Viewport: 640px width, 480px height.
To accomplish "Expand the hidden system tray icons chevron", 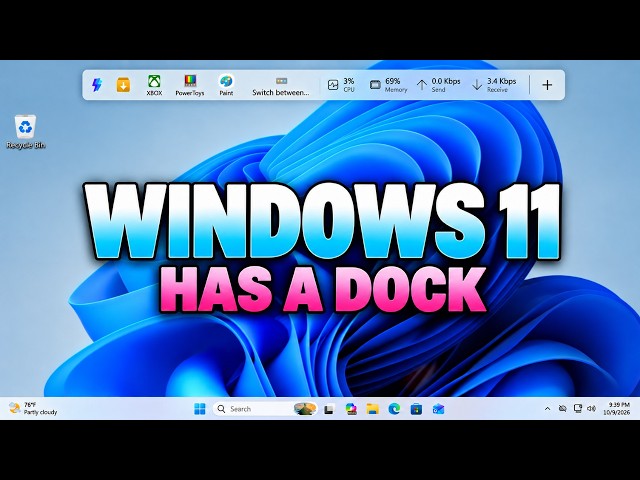I will click(x=547, y=409).
